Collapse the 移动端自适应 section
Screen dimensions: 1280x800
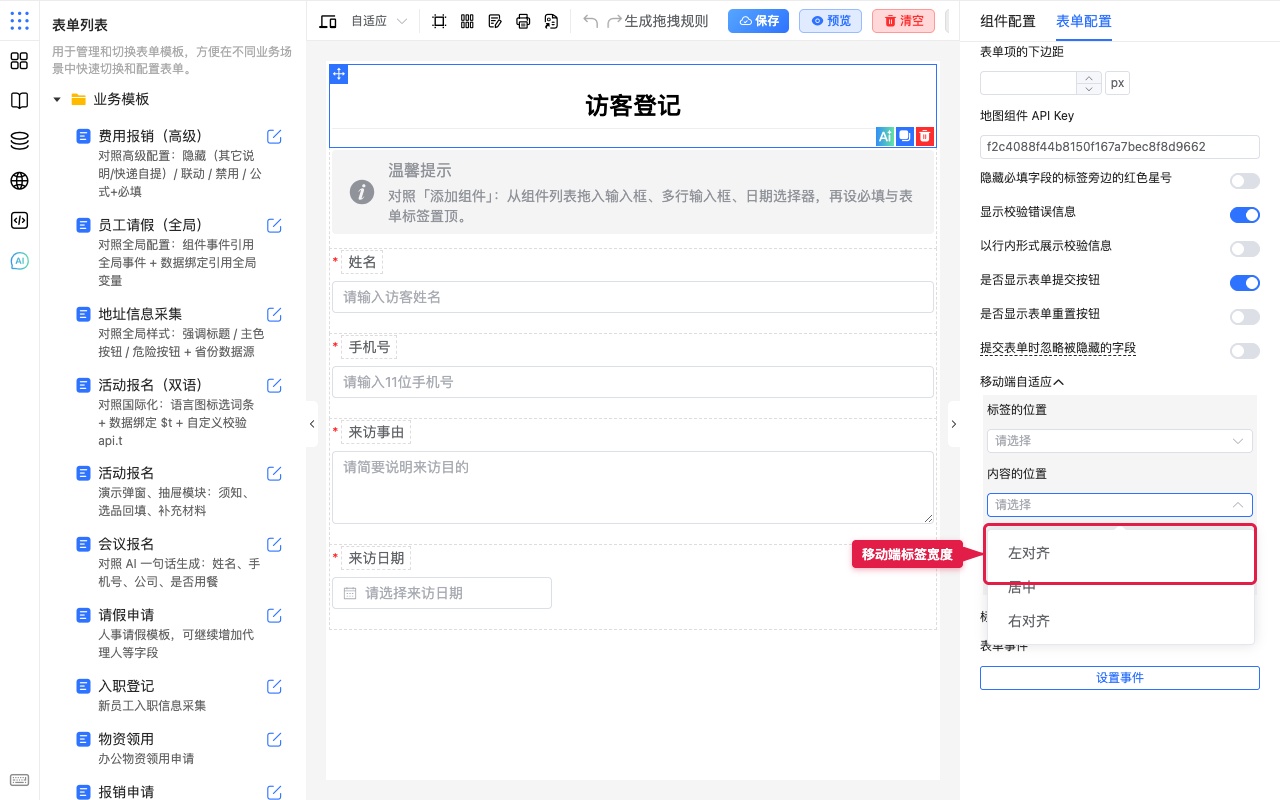click(x=1022, y=381)
